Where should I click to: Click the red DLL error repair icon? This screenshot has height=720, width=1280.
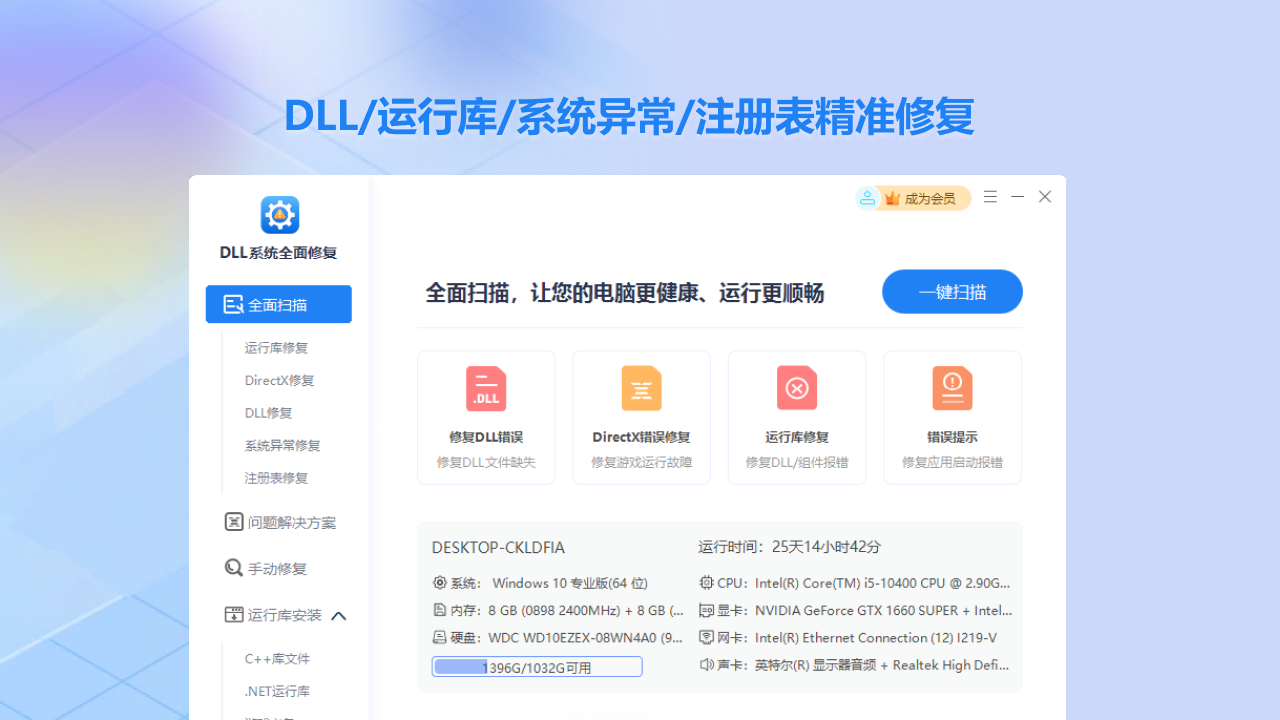486,389
